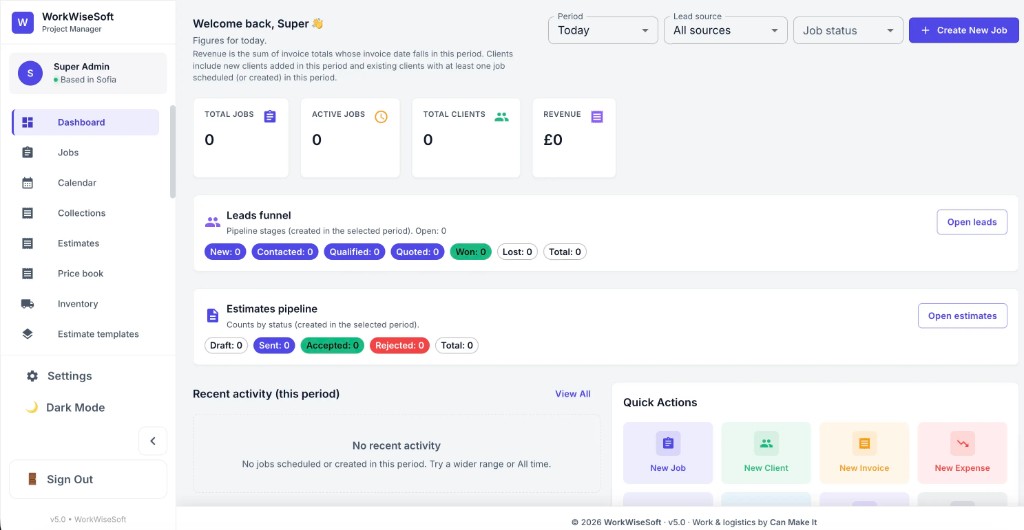Open Estimates from the sidebar menu

pyautogui.click(x=86, y=243)
